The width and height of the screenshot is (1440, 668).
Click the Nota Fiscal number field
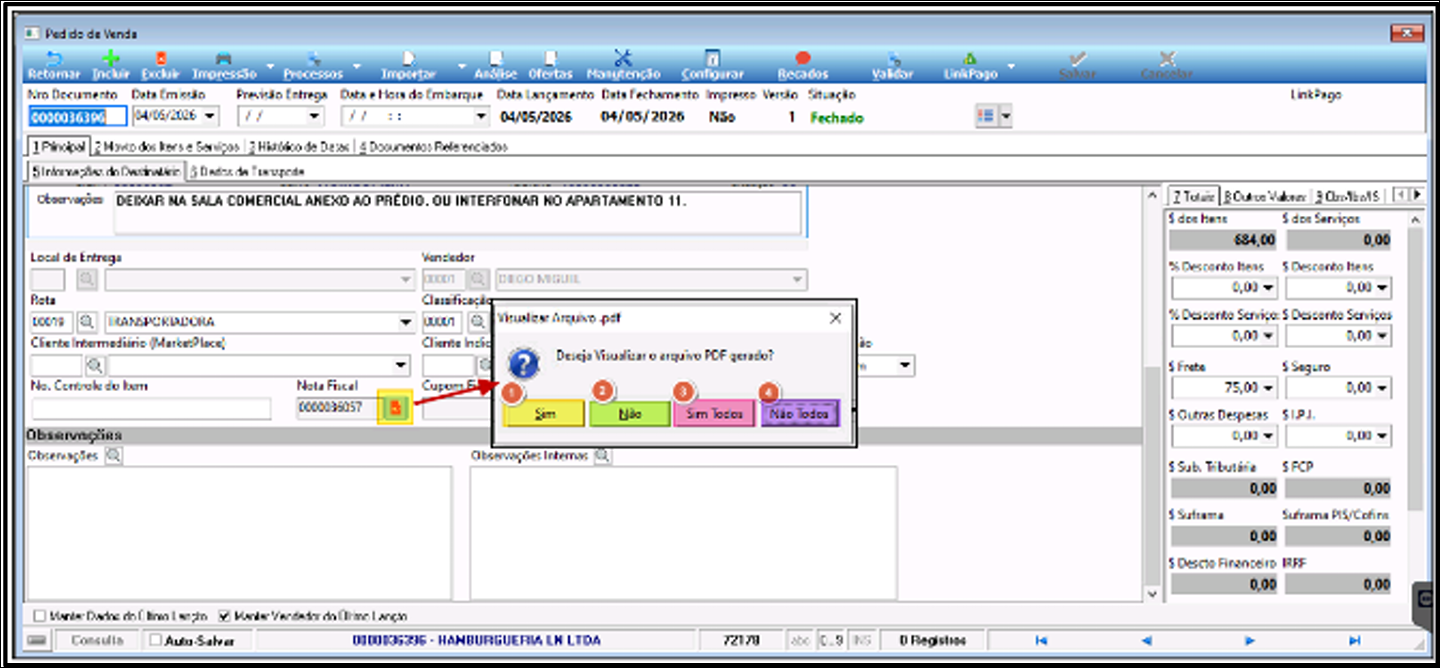coord(340,408)
